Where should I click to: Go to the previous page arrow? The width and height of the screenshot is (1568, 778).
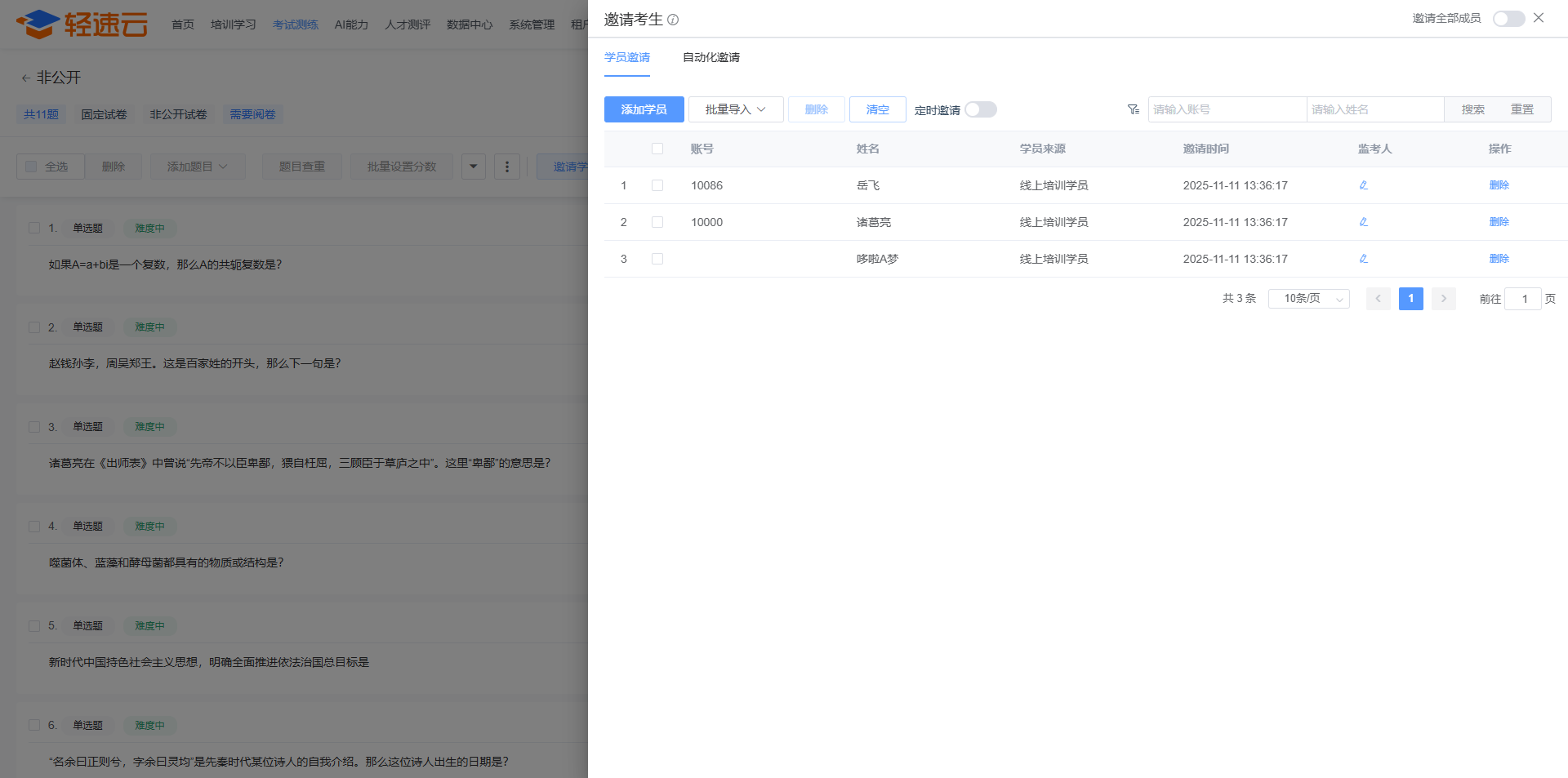click(x=1378, y=299)
